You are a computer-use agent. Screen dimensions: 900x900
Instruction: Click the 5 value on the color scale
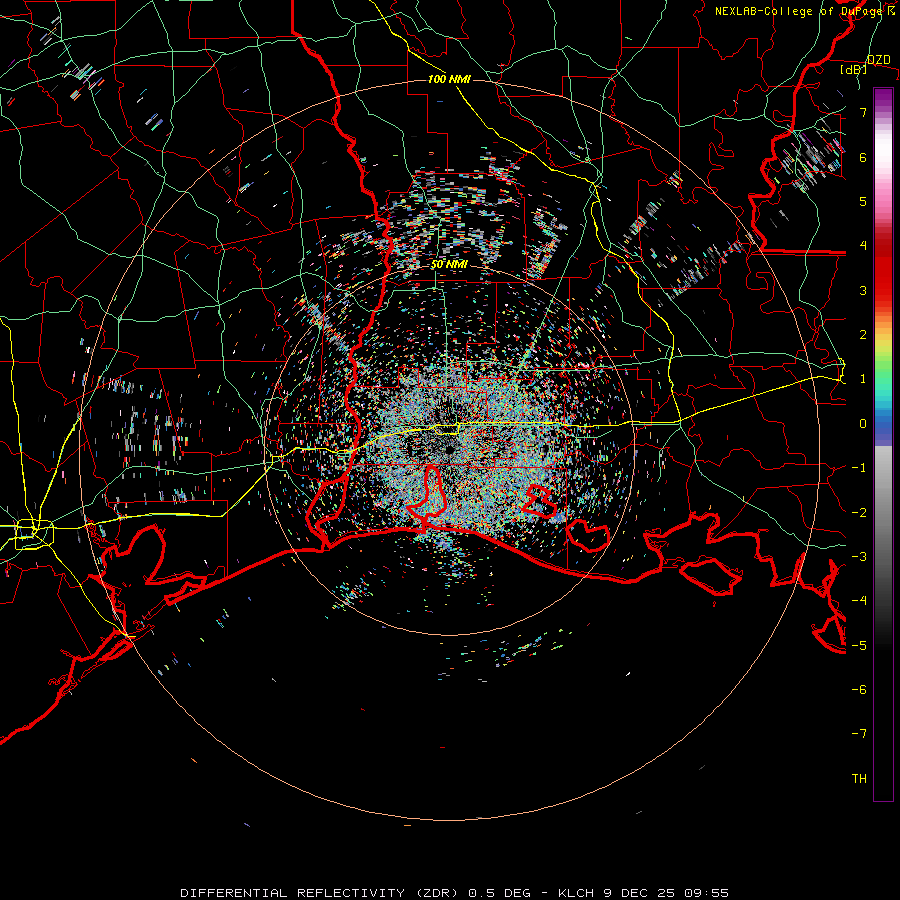click(x=863, y=201)
